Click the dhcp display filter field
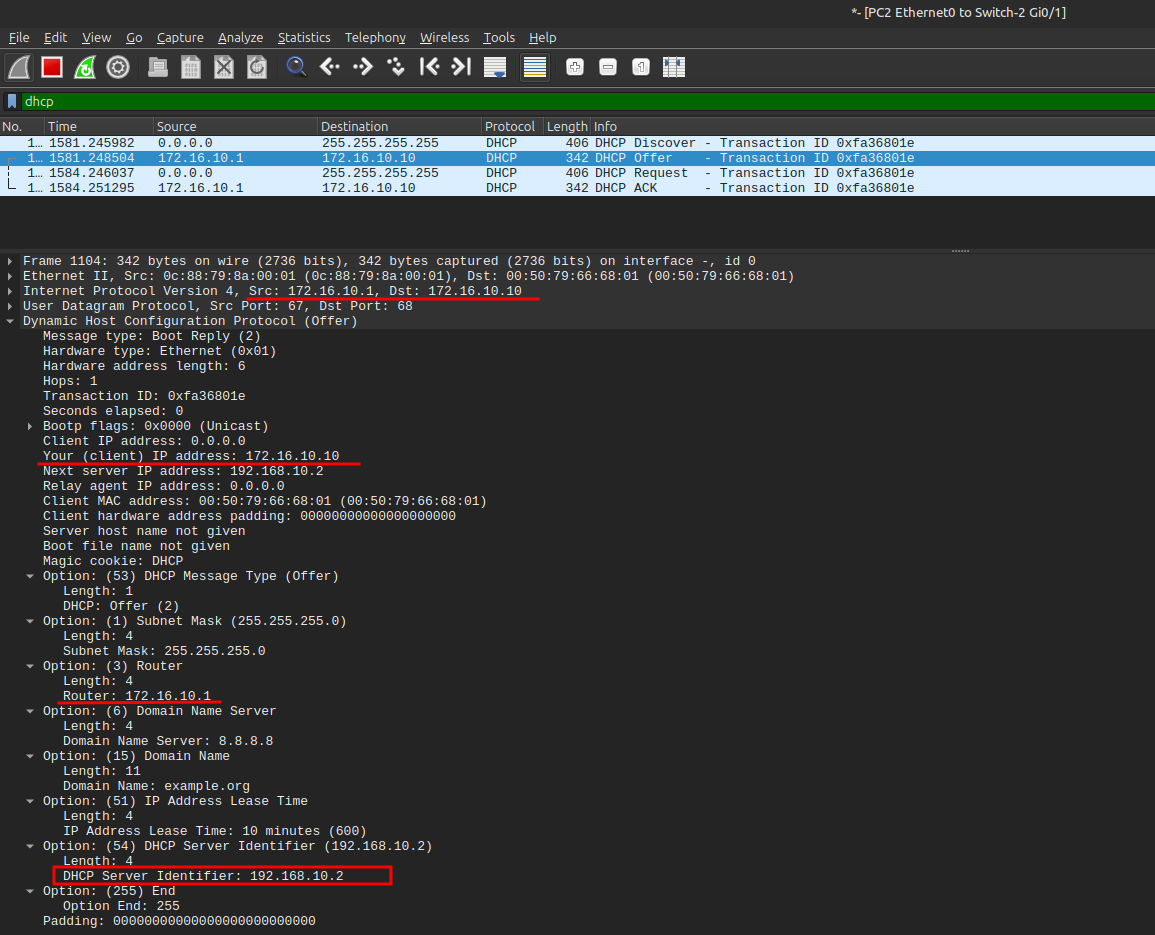This screenshot has height=935, width=1155. (580, 101)
